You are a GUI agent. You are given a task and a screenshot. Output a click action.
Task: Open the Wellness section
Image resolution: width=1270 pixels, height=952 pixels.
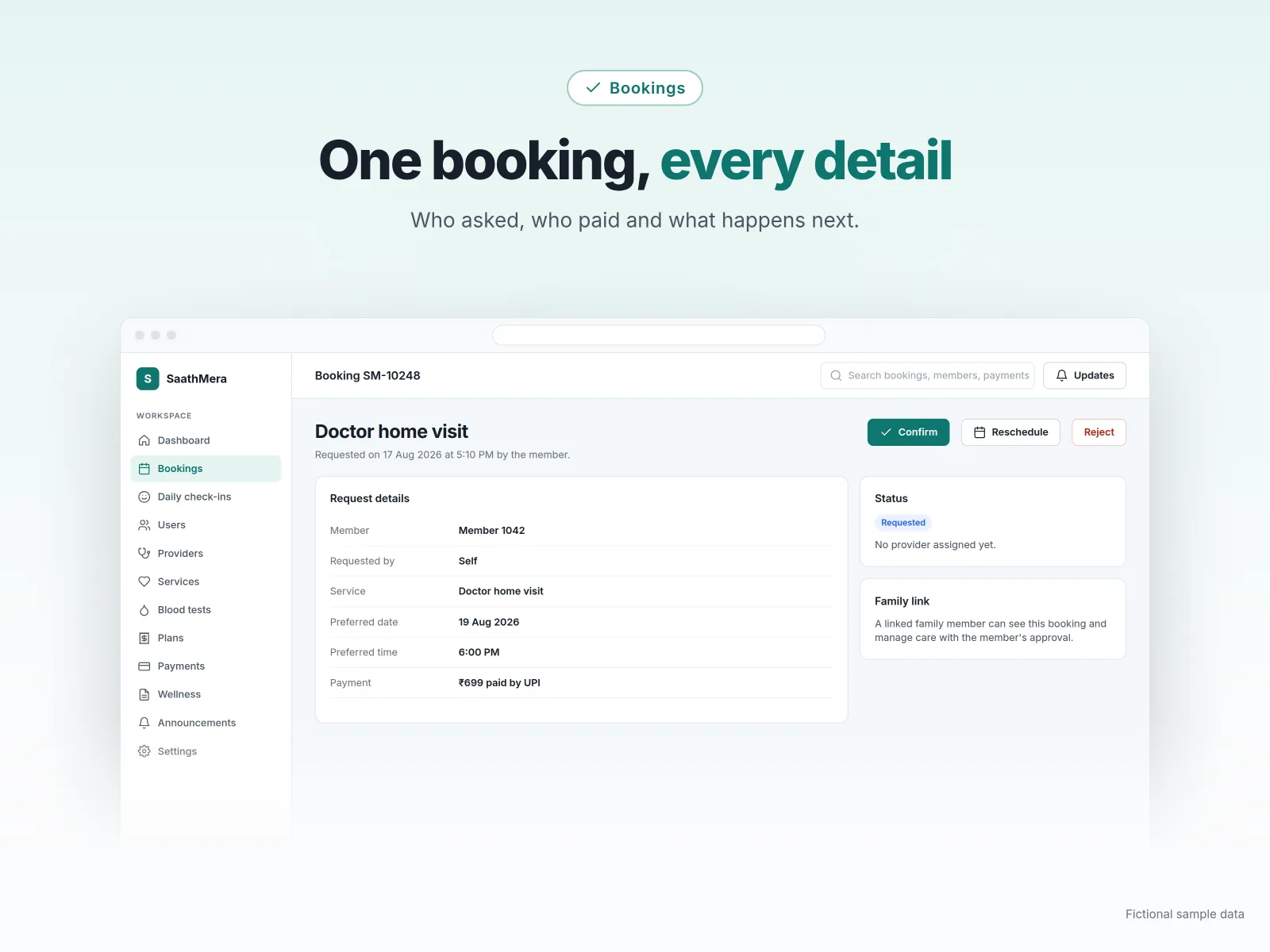(206, 694)
